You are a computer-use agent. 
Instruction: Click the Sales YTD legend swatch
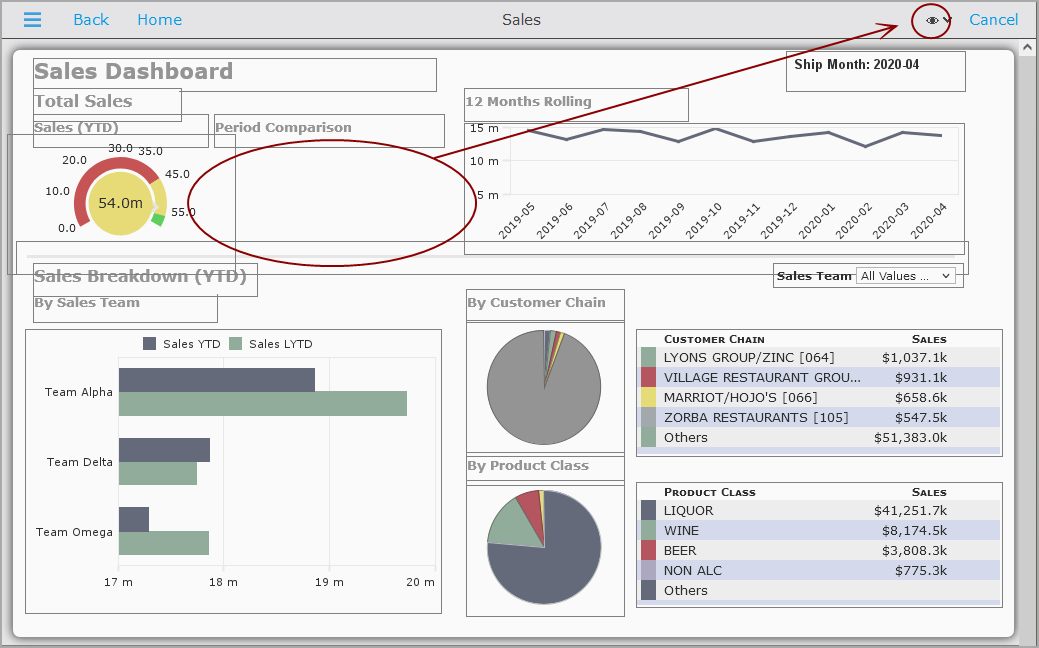[x=150, y=344]
